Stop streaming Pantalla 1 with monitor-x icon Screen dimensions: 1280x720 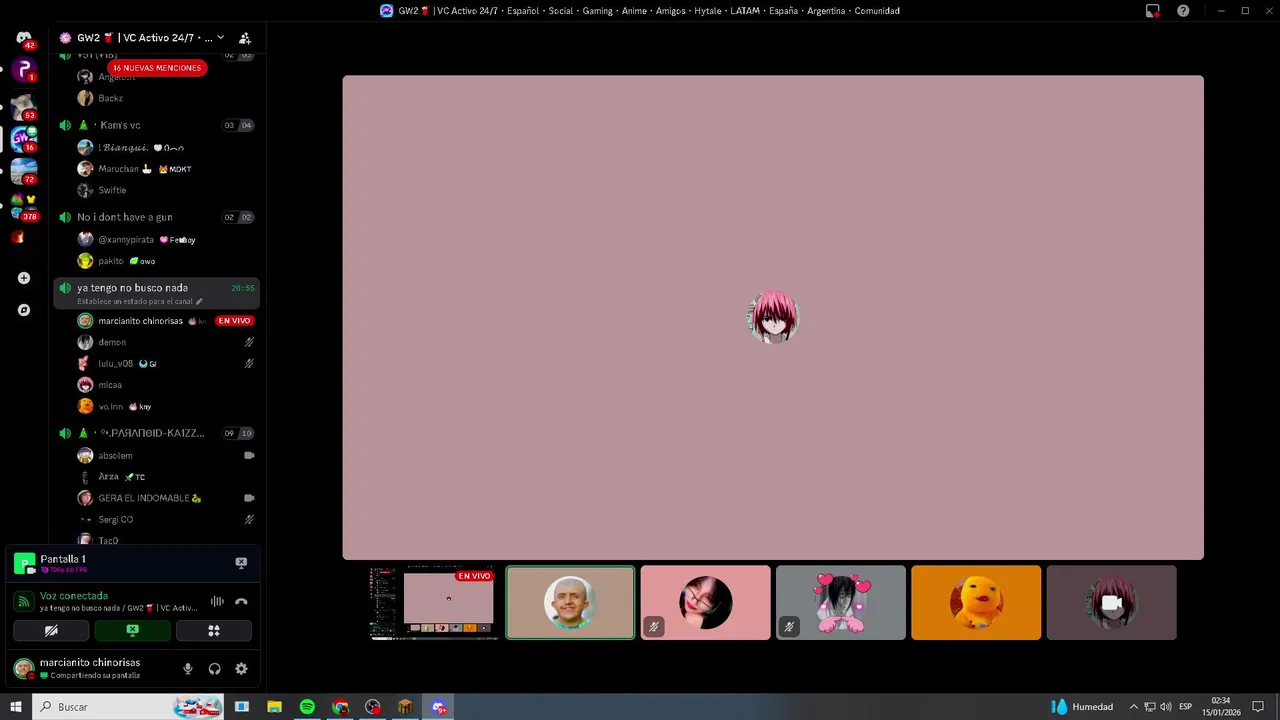click(x=241, y=563)
